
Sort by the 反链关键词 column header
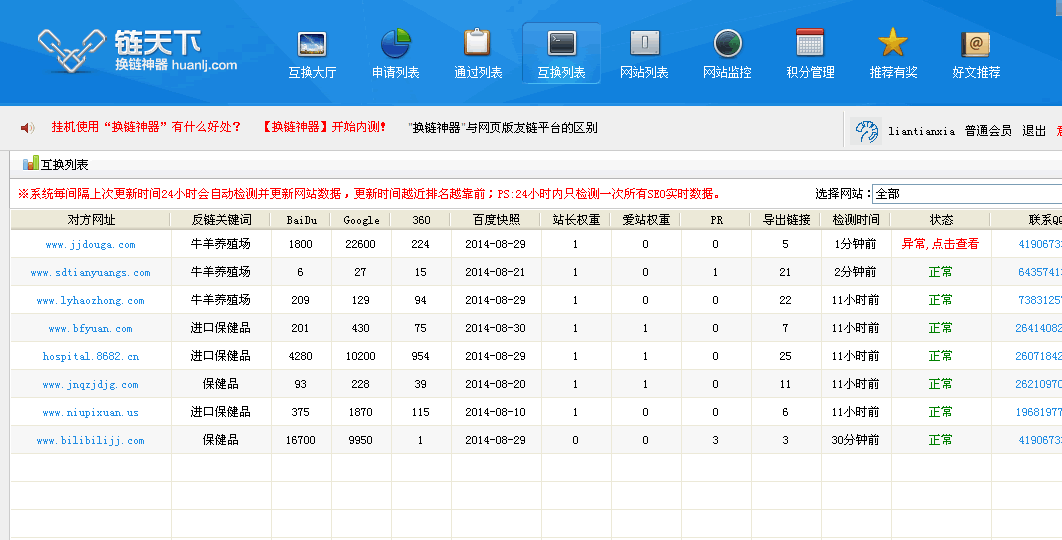point(221,220)
